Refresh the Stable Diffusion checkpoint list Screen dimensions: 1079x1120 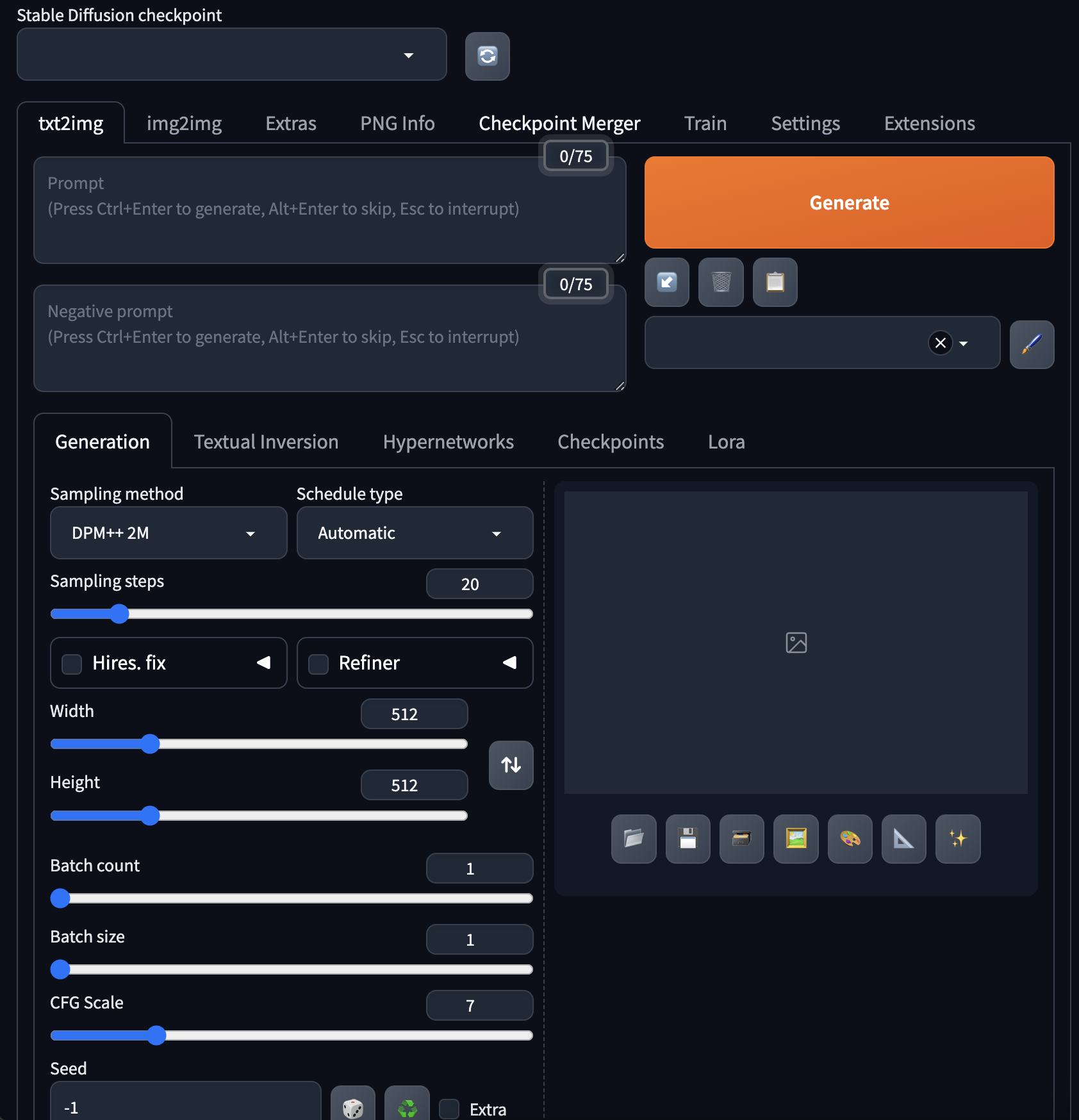[487, 56]
